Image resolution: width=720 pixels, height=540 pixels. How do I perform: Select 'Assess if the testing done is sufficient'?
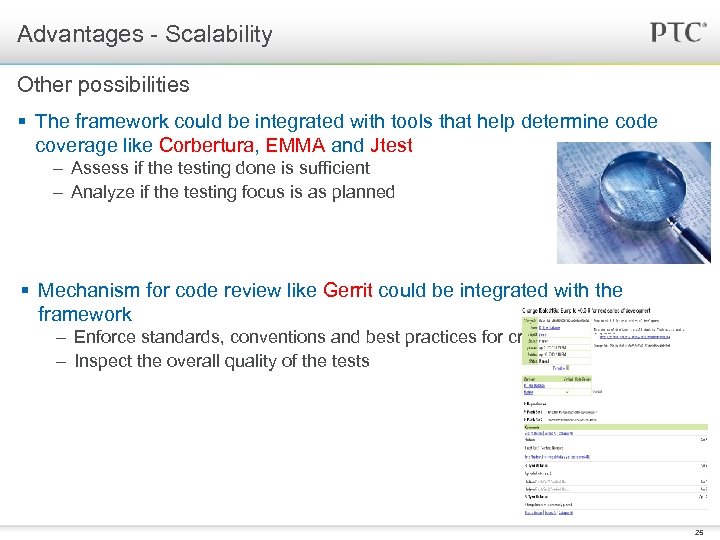coord(220,168)
